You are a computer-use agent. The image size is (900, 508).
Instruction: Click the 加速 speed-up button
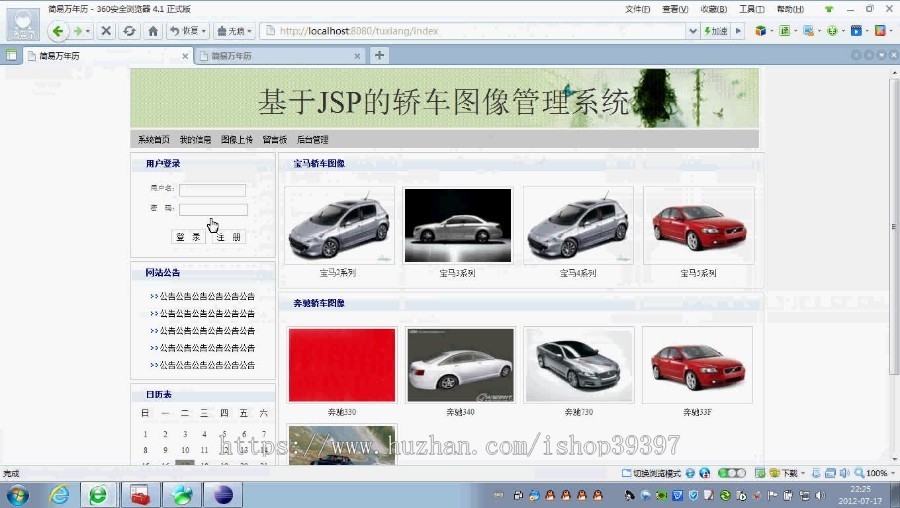(716, 31)
